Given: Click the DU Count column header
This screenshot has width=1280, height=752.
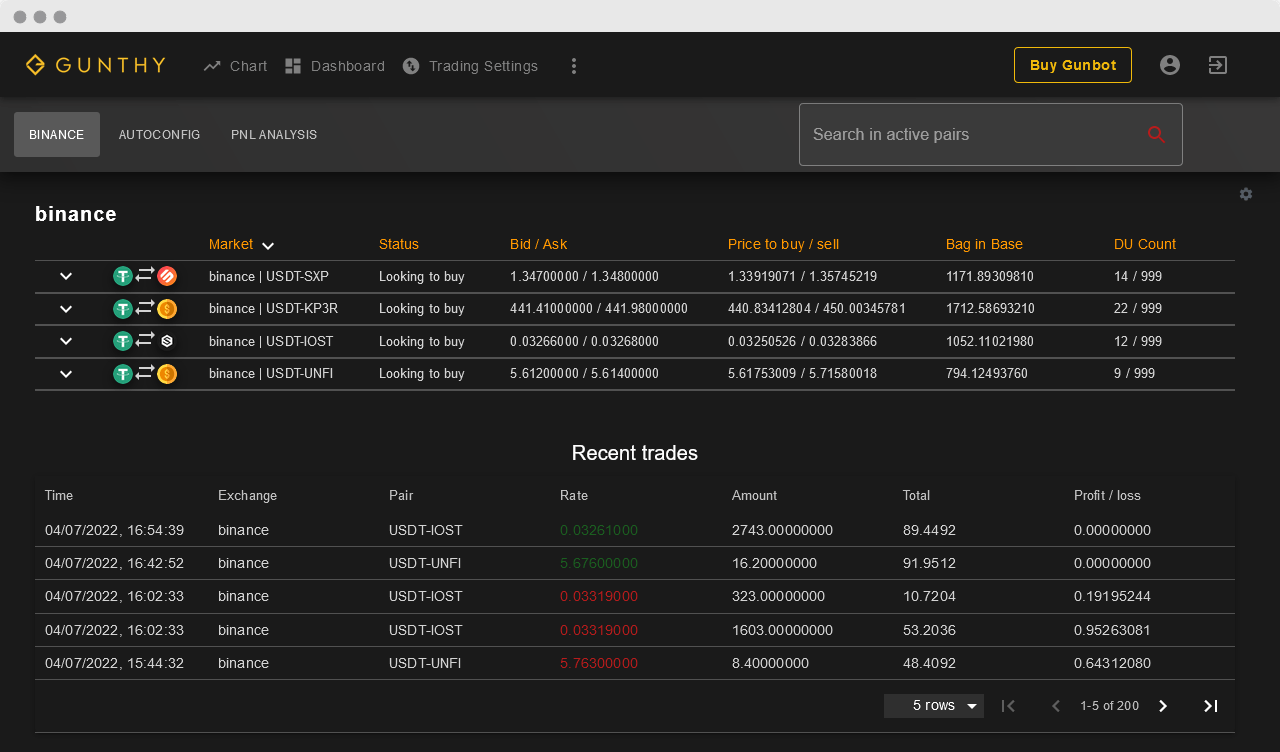Looking at the screenshot, I should coord(1145,244).
